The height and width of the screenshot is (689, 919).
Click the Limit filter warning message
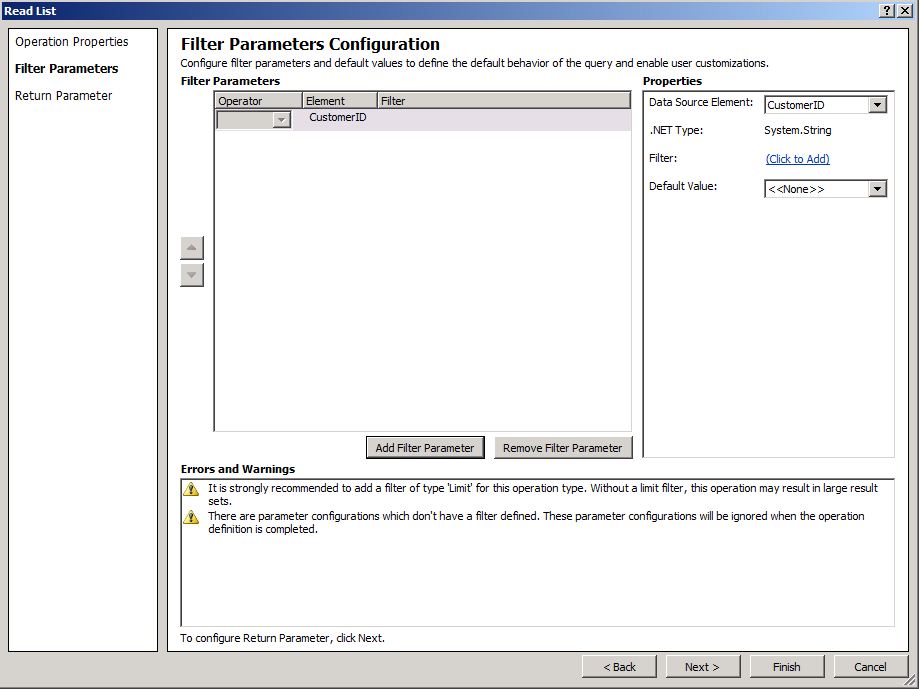(x=543, y=494)
